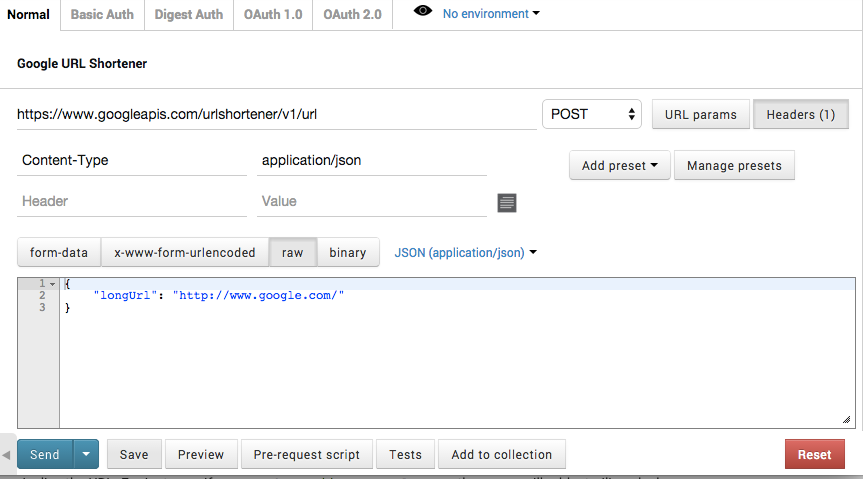
Task: Click the Content-Type header key field
Action: point(132,161)
